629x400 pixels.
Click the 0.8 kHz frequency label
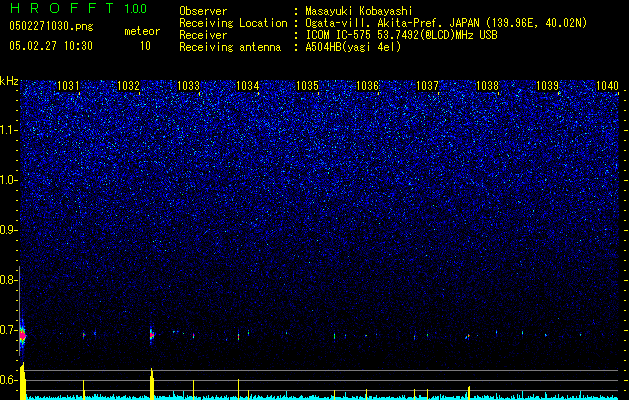click(8, 280)
